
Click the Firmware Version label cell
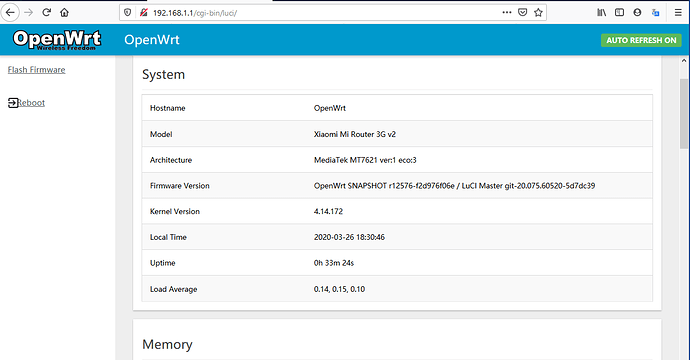tap(180, 185)
